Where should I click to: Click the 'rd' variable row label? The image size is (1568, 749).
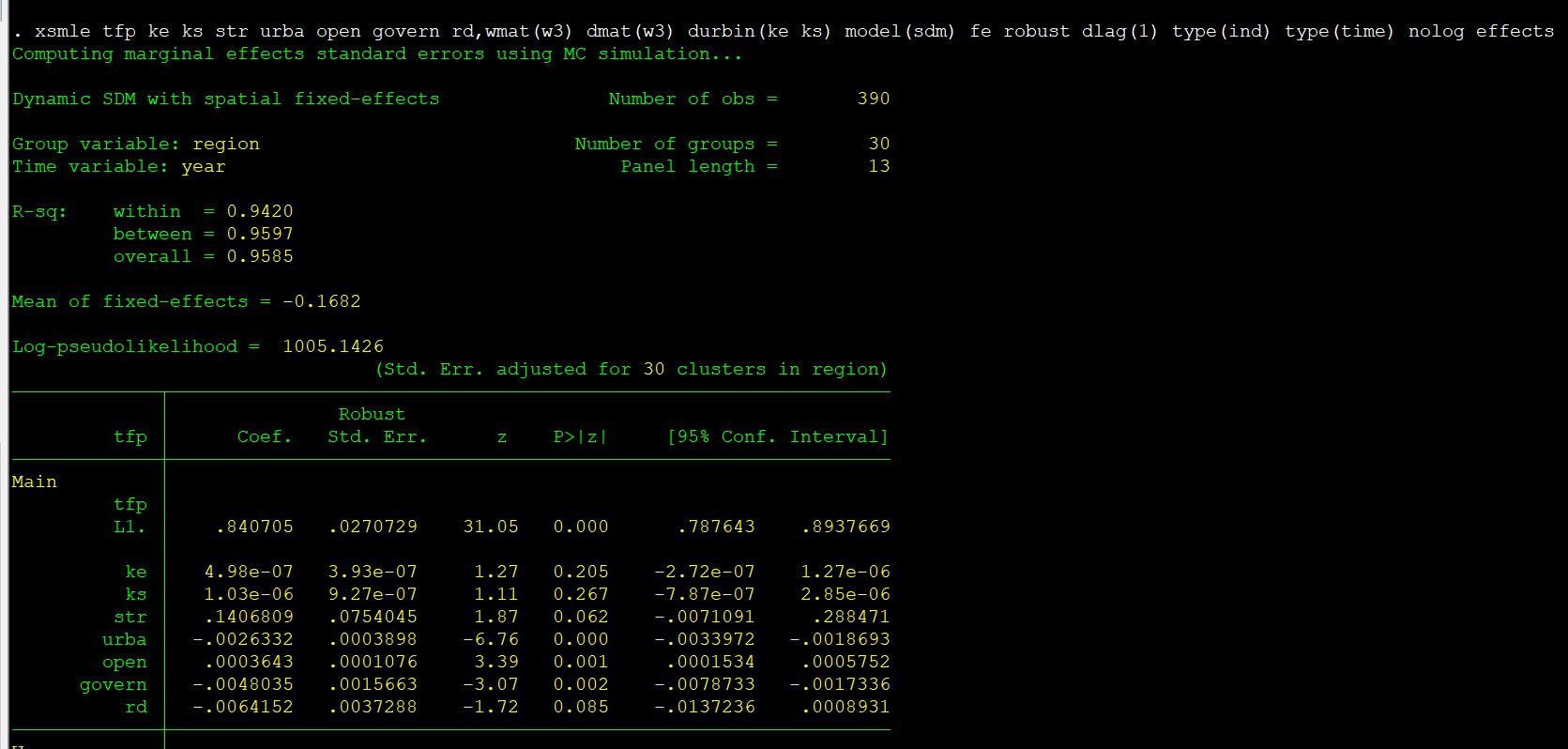pyautogui.click(x=136, y=707)
